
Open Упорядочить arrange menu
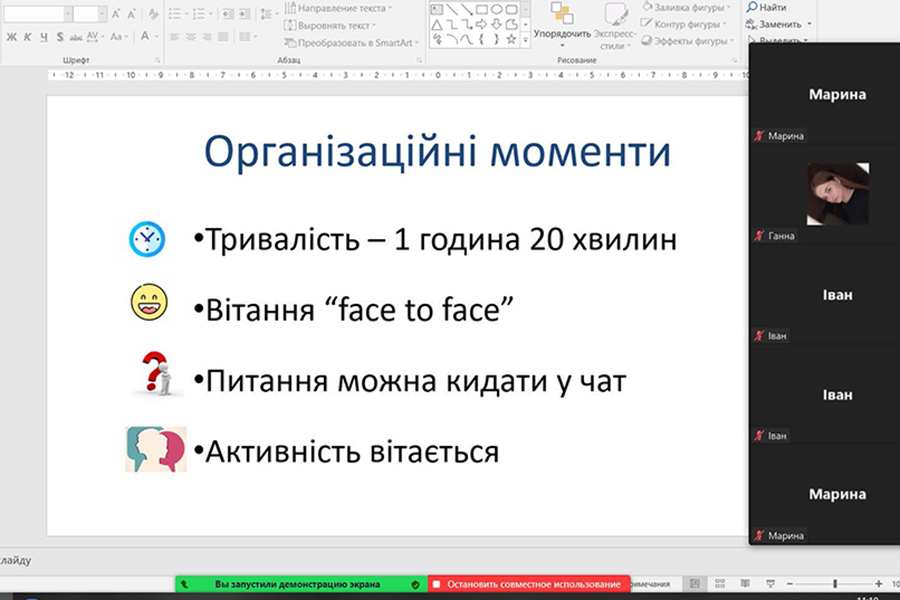coord(562,25)
